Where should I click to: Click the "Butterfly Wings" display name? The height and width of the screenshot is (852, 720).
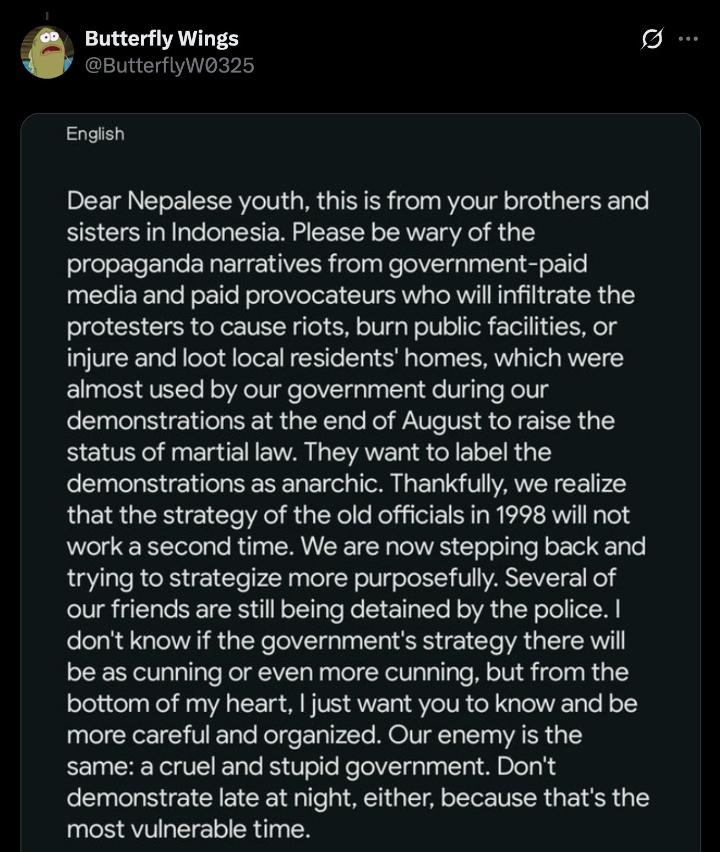click(x=161, y=39)
